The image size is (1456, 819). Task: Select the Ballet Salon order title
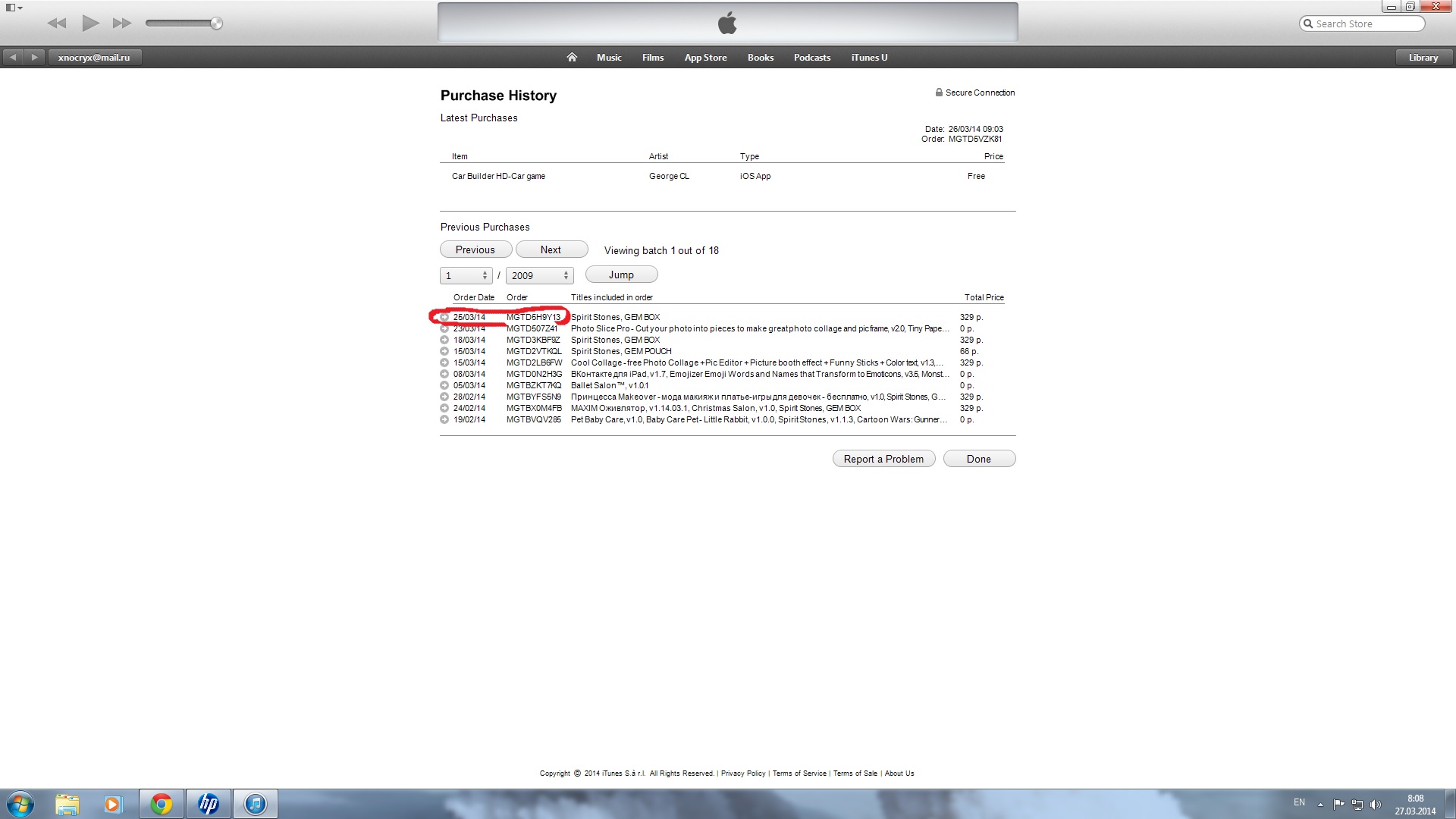(x=610, y=385)
